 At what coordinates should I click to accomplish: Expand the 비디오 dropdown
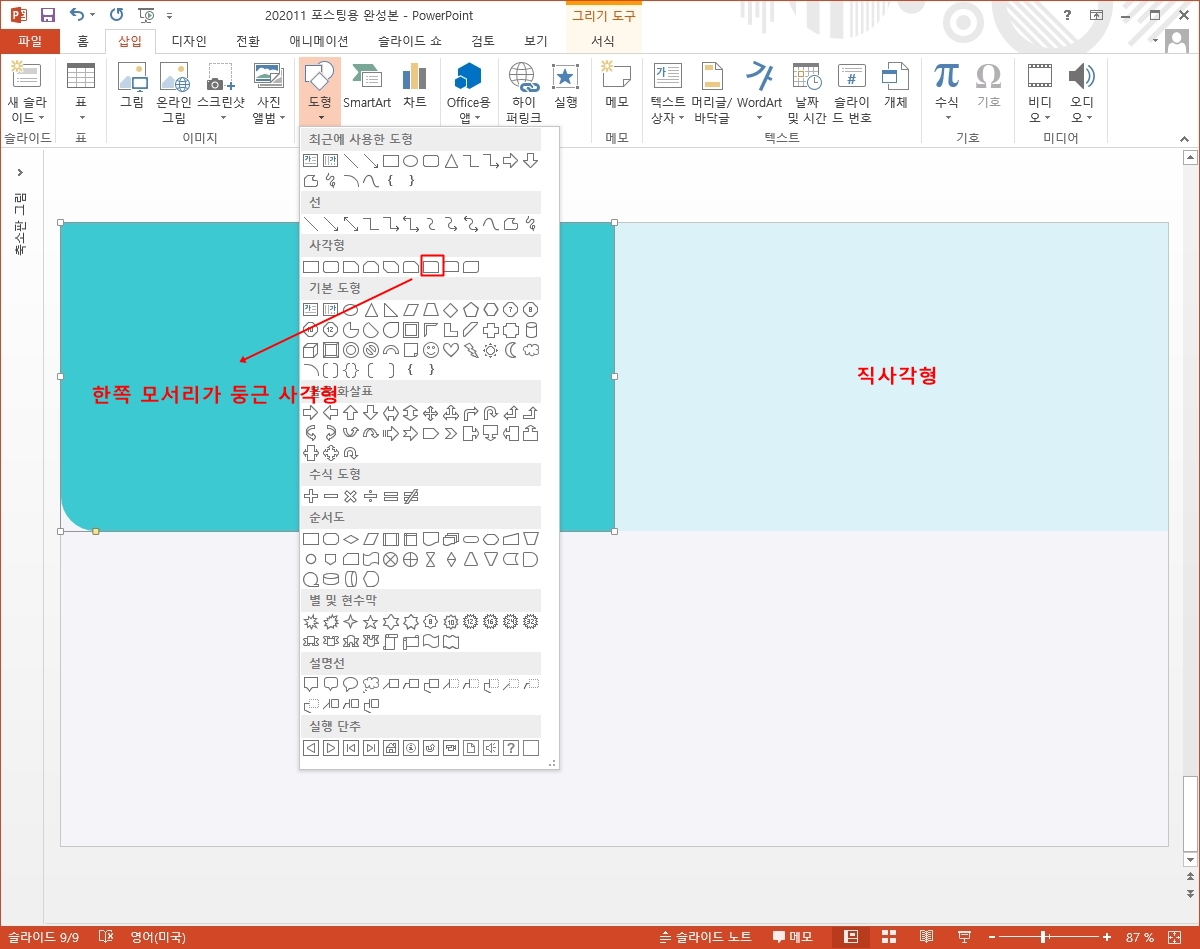[x=1040, y=93]
